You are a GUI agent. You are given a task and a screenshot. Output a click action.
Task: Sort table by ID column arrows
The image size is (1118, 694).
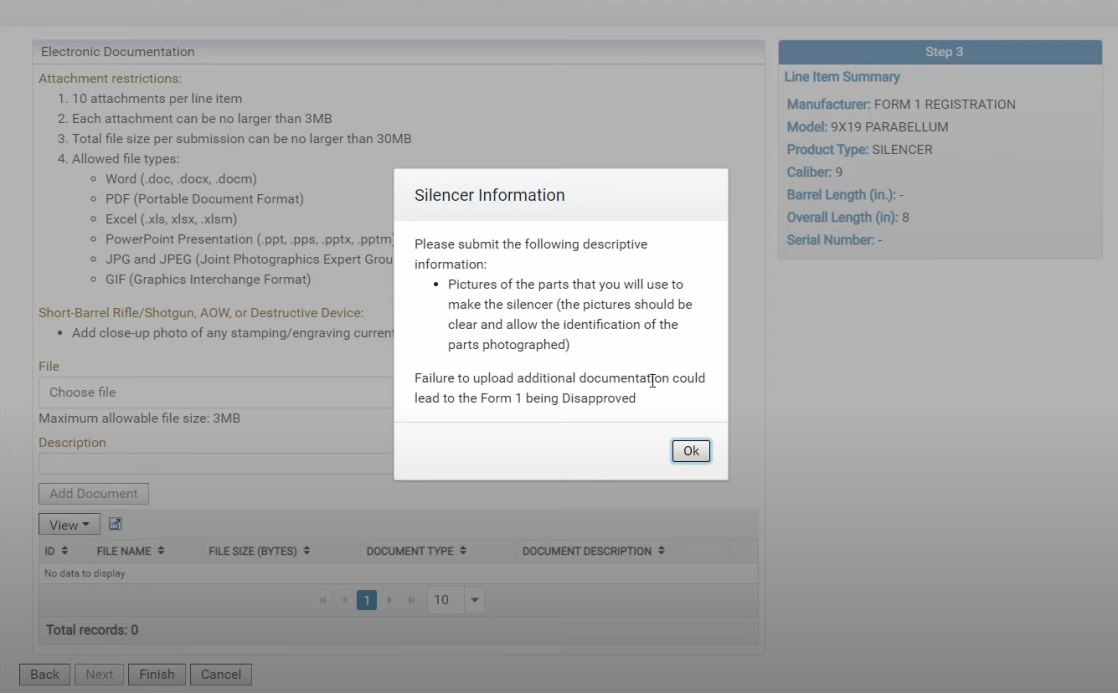click(65, 551)
